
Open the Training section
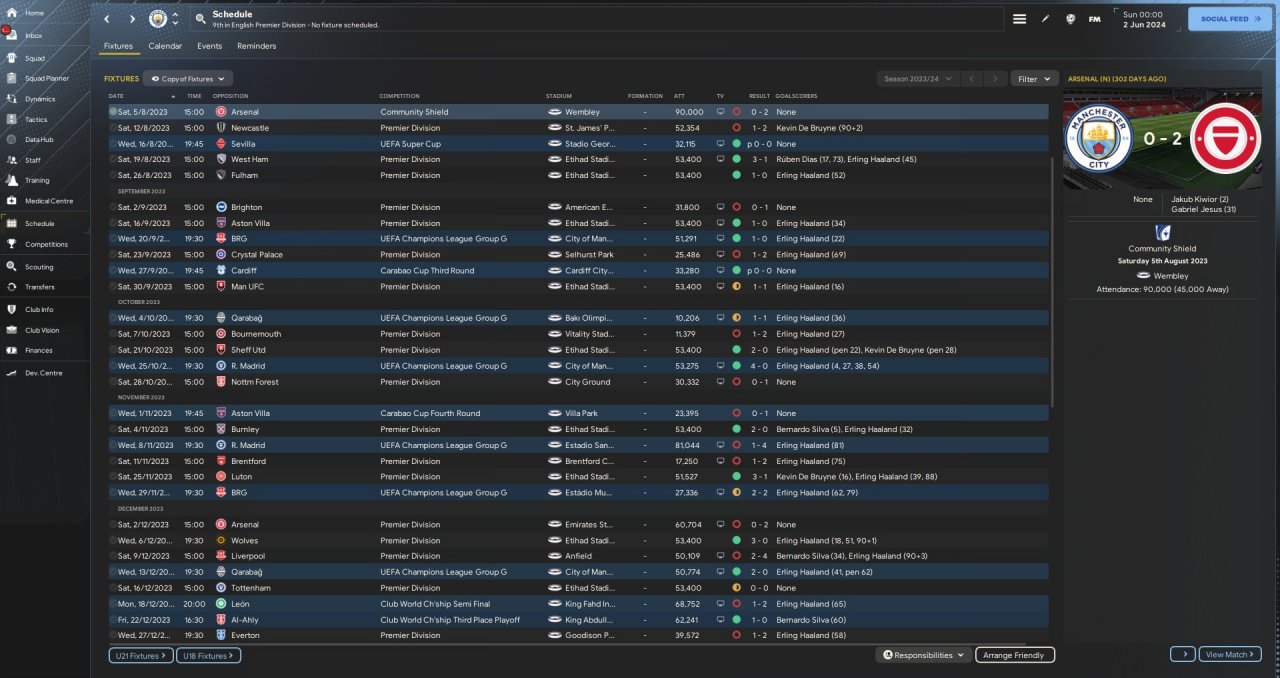37,181
